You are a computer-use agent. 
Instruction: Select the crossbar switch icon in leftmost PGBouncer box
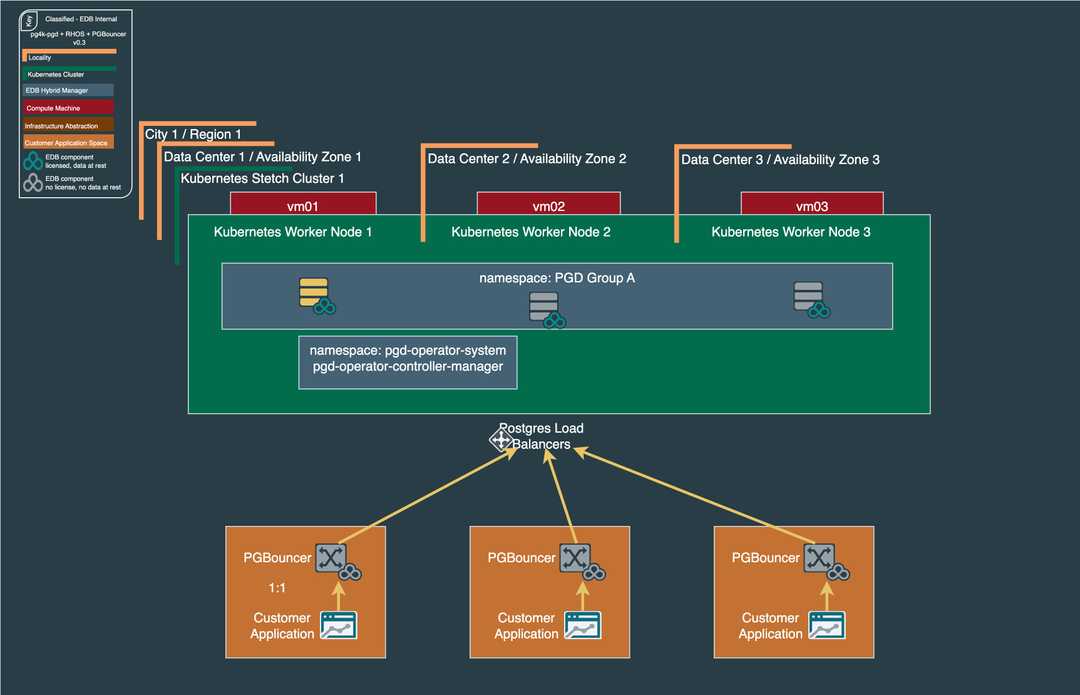[333, 558]
